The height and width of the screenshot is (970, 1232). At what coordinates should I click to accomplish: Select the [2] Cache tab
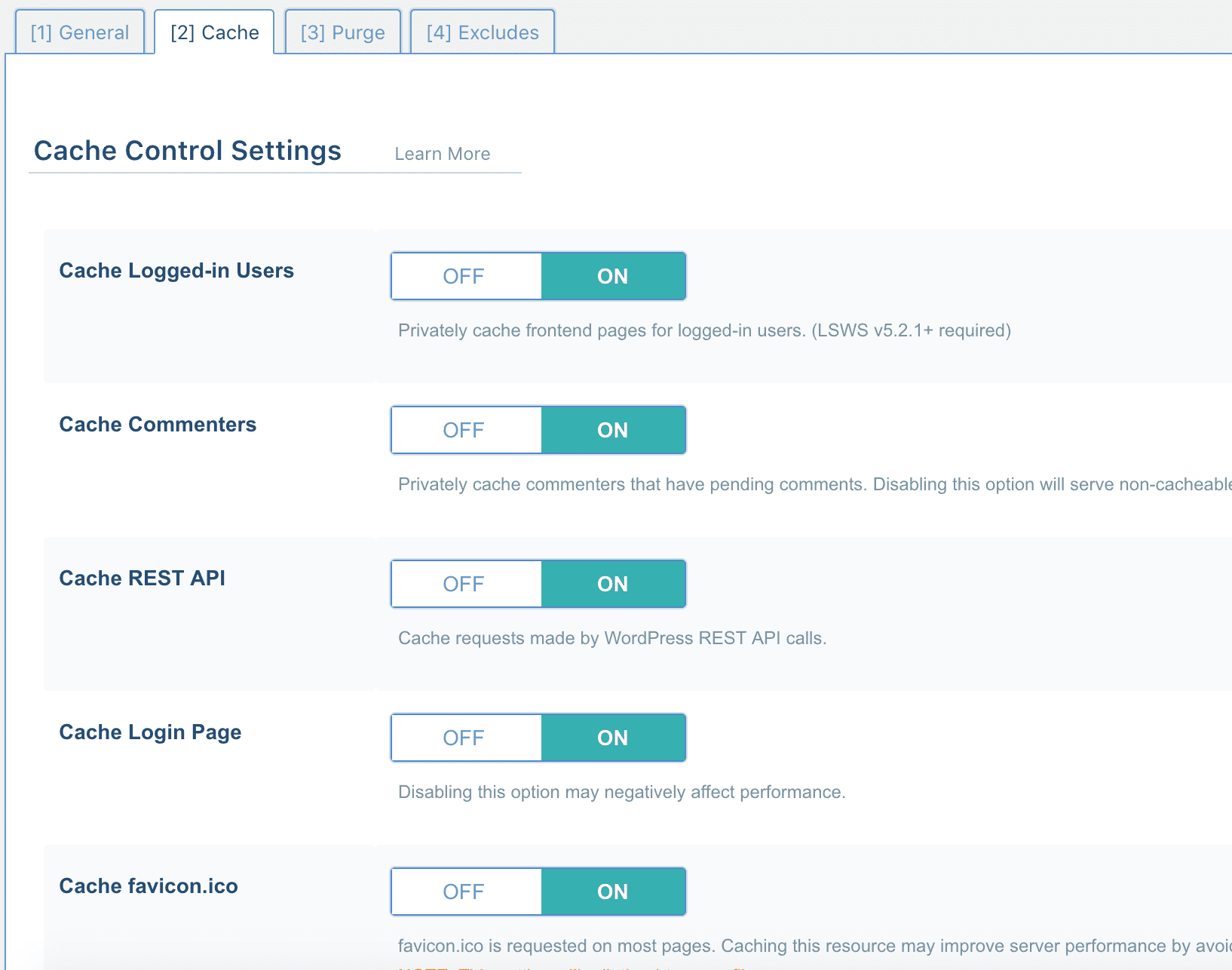214,32
